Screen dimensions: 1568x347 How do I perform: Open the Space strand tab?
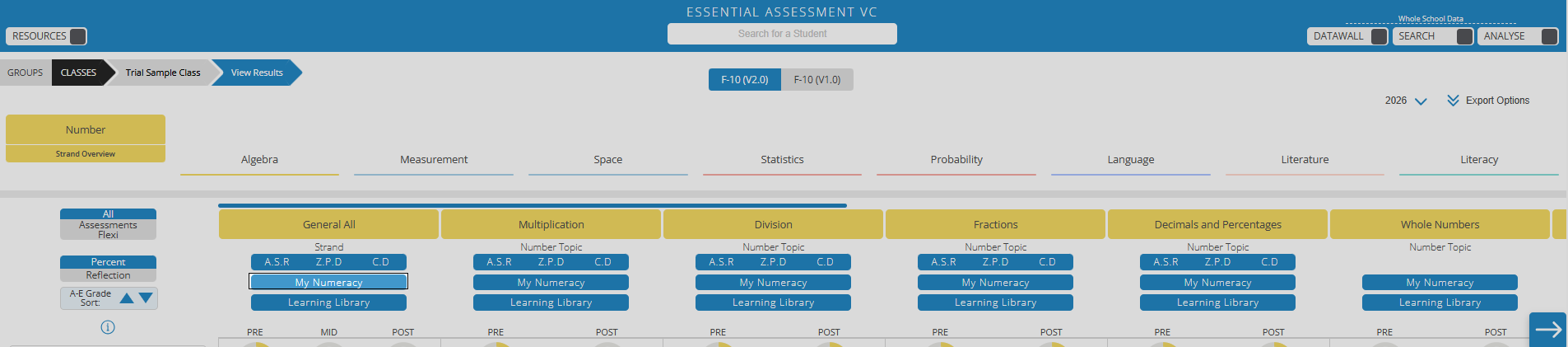(x=608, y=160)
